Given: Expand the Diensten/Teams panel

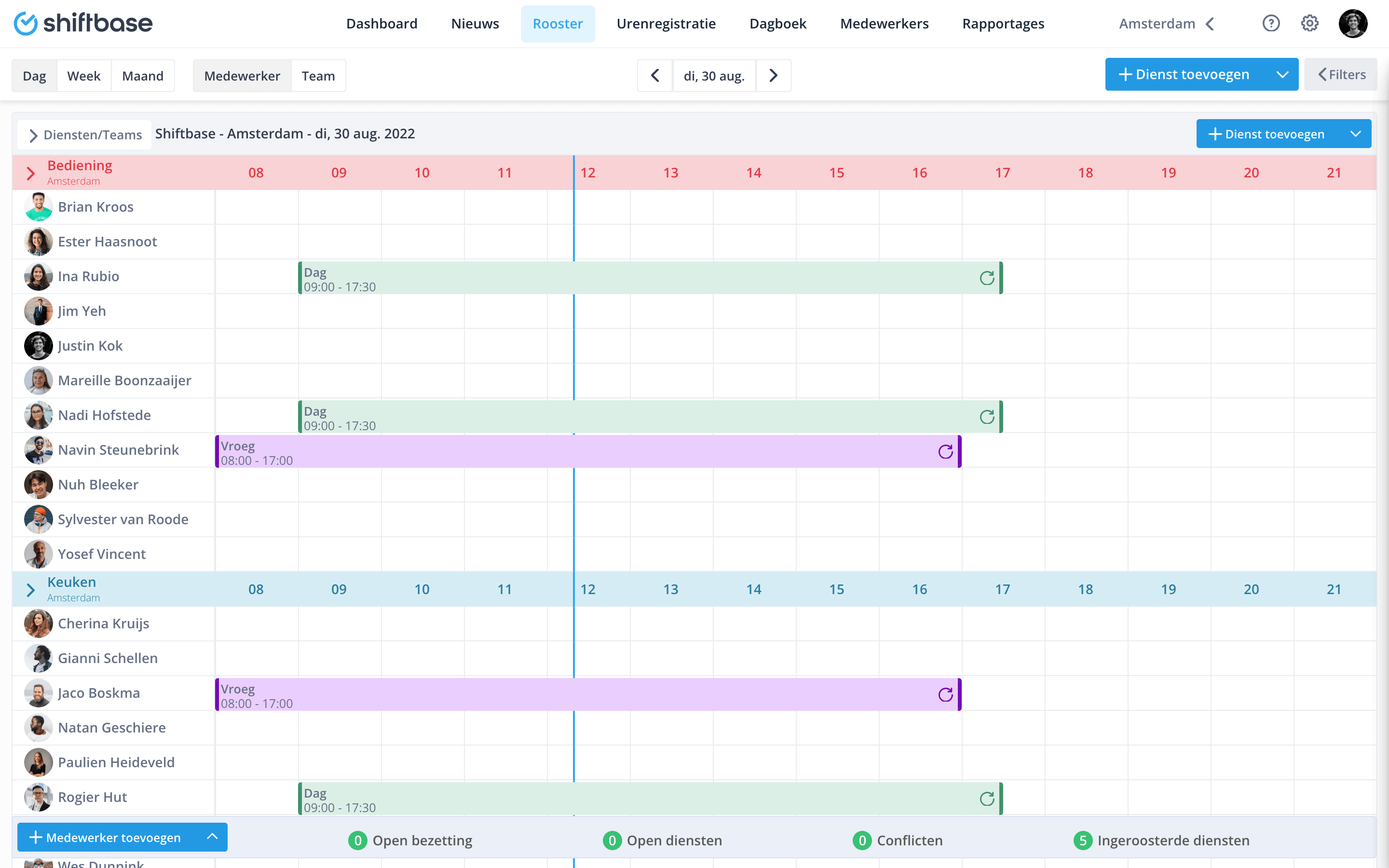Looking at the screenshot, I should 85,135.
